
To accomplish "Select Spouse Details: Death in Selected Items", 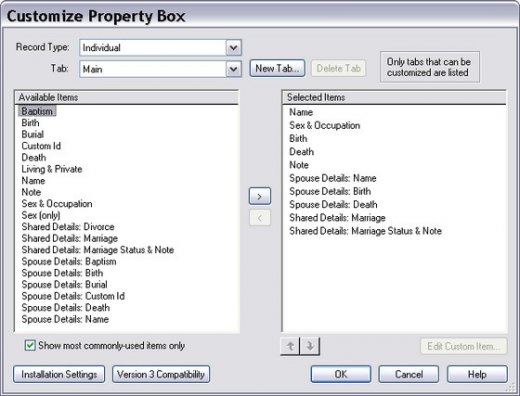I will coord(333,204).
